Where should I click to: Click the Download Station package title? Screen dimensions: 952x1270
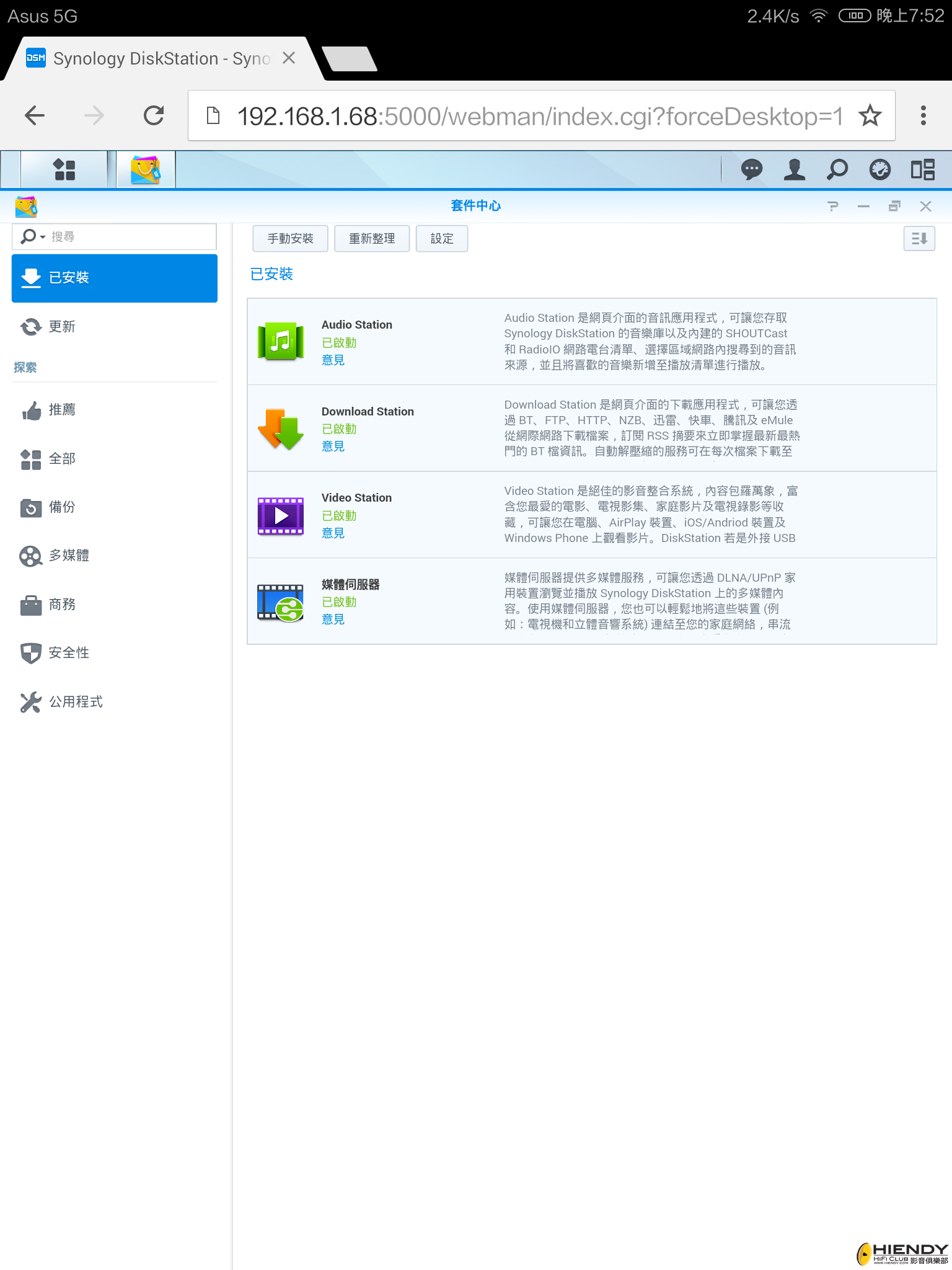[368, 412]
